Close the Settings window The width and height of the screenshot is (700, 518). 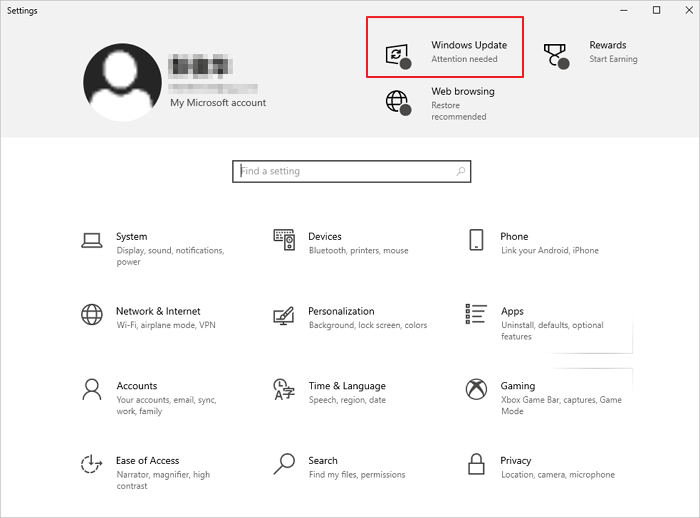click(689, 10)
